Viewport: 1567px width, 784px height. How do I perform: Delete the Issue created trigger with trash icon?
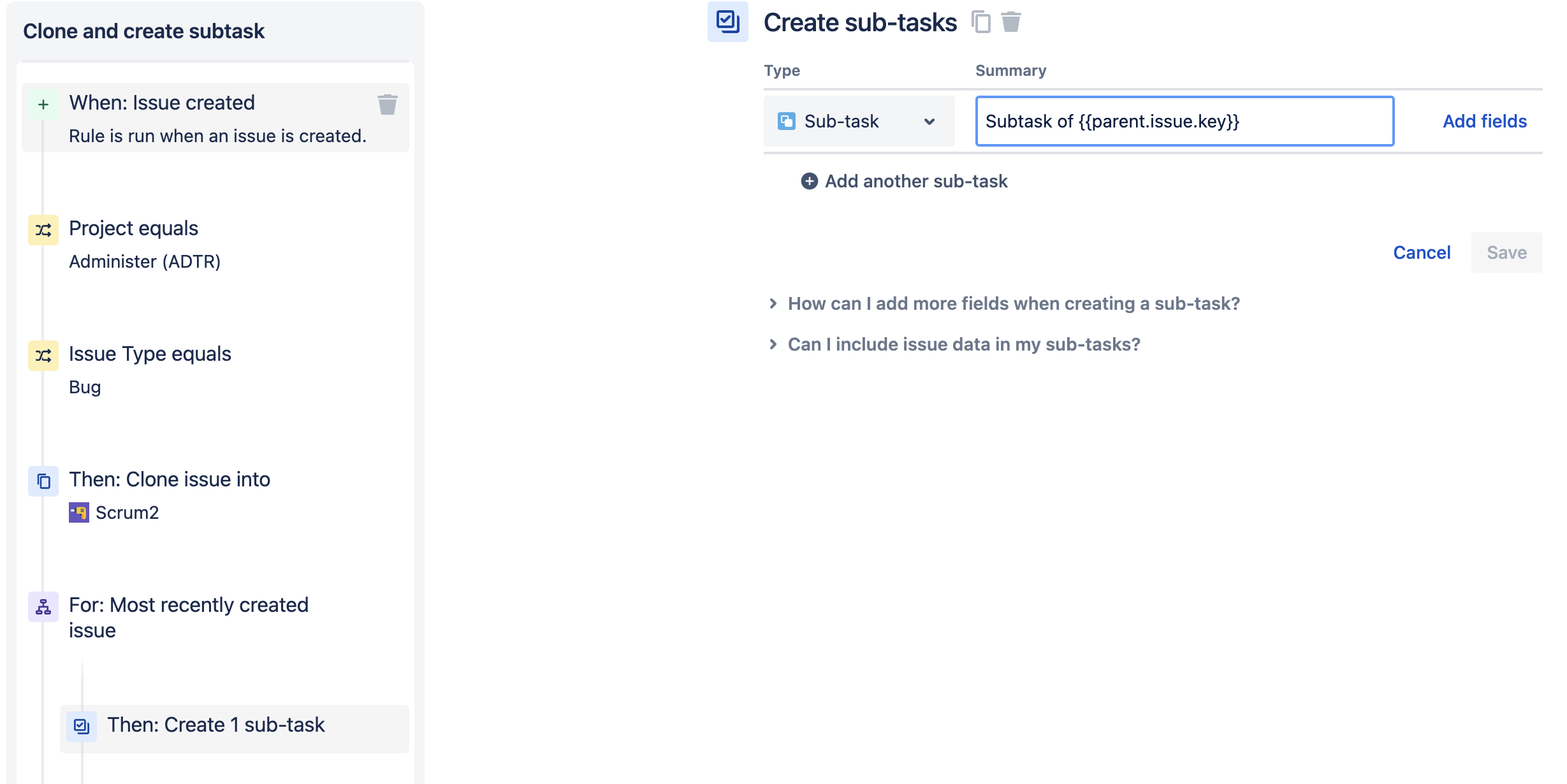(x=387, y=105)
